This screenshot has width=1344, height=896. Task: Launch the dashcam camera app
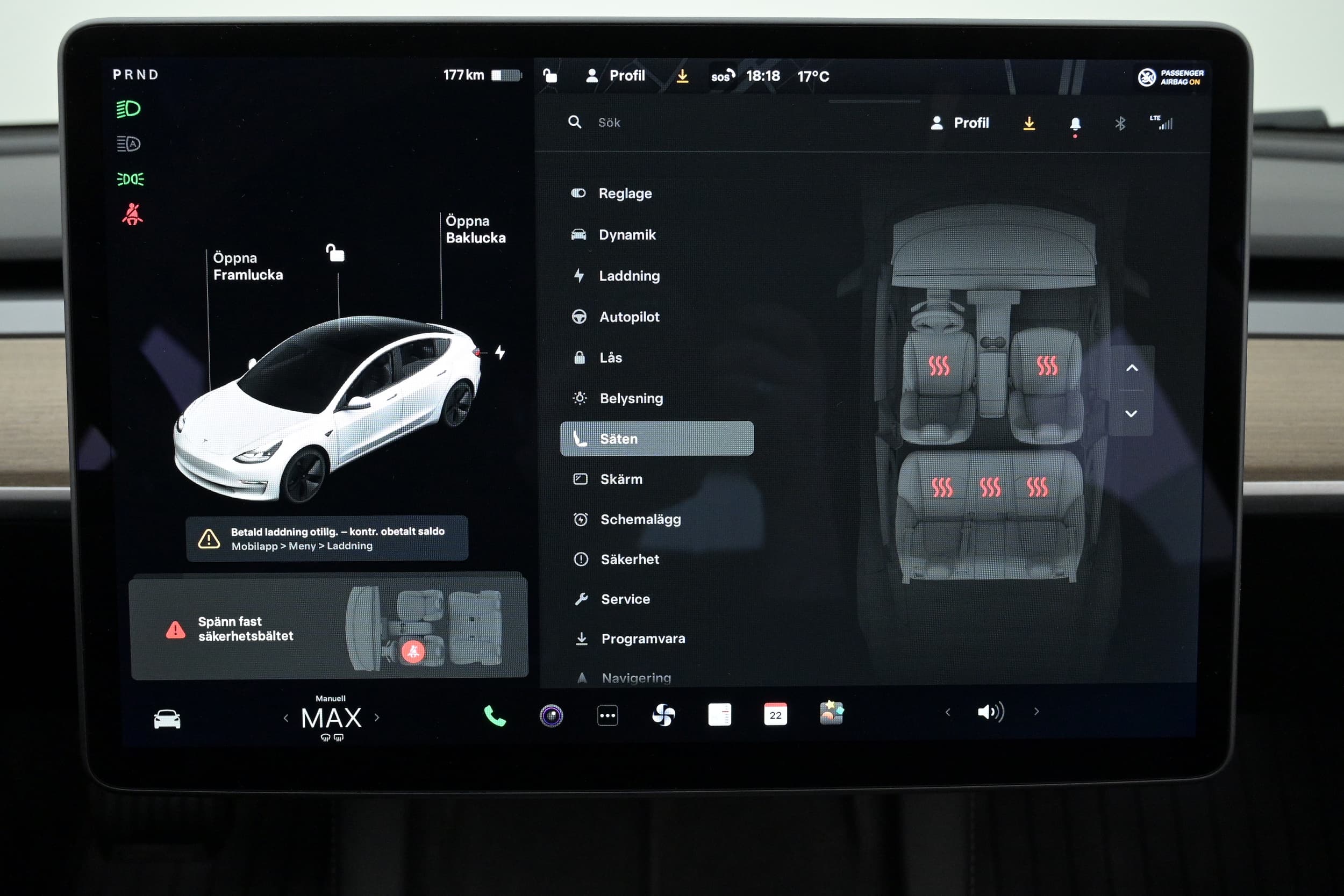tap(551, 715)
